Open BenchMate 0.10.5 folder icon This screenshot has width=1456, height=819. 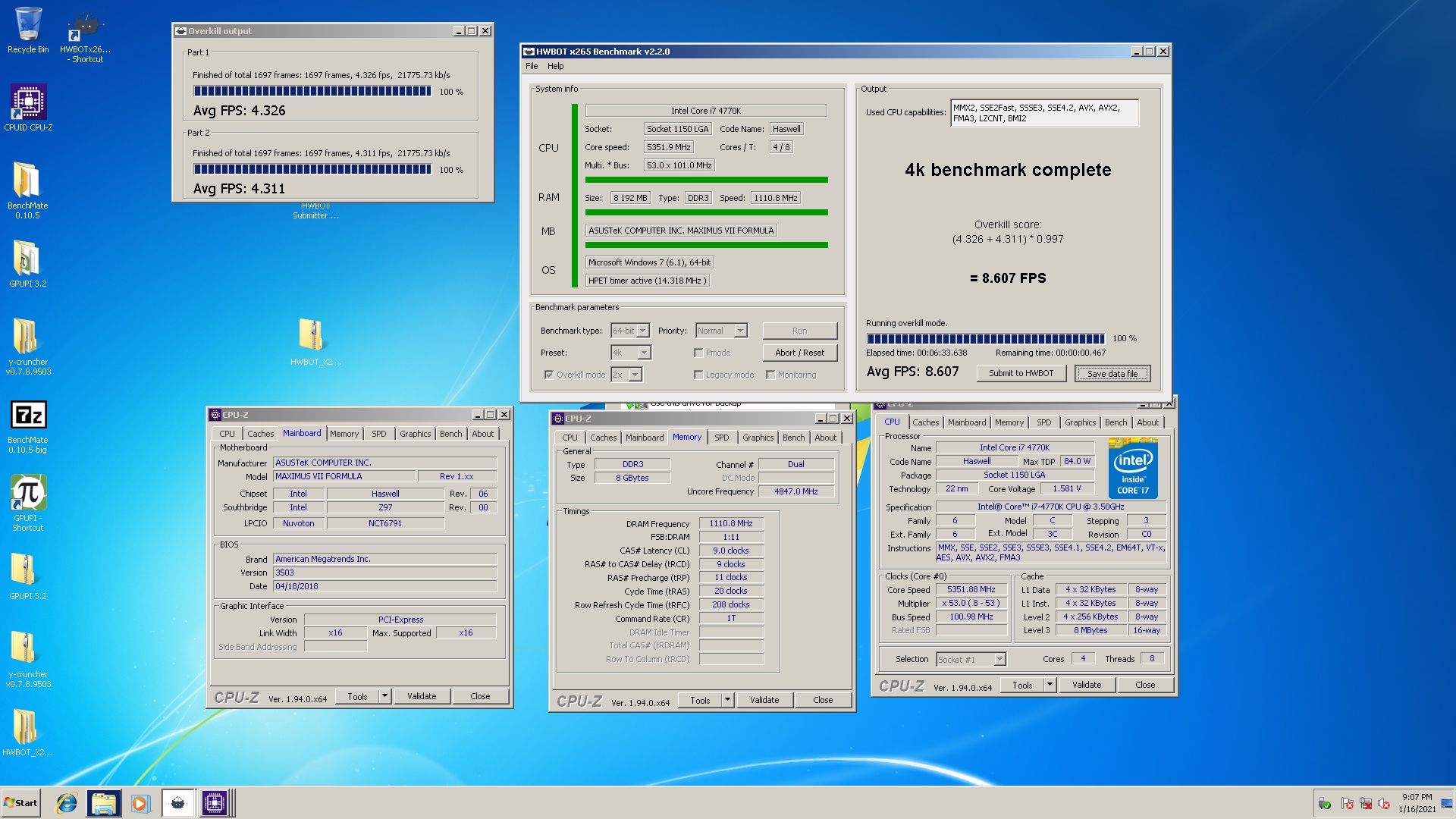(28, 190)
